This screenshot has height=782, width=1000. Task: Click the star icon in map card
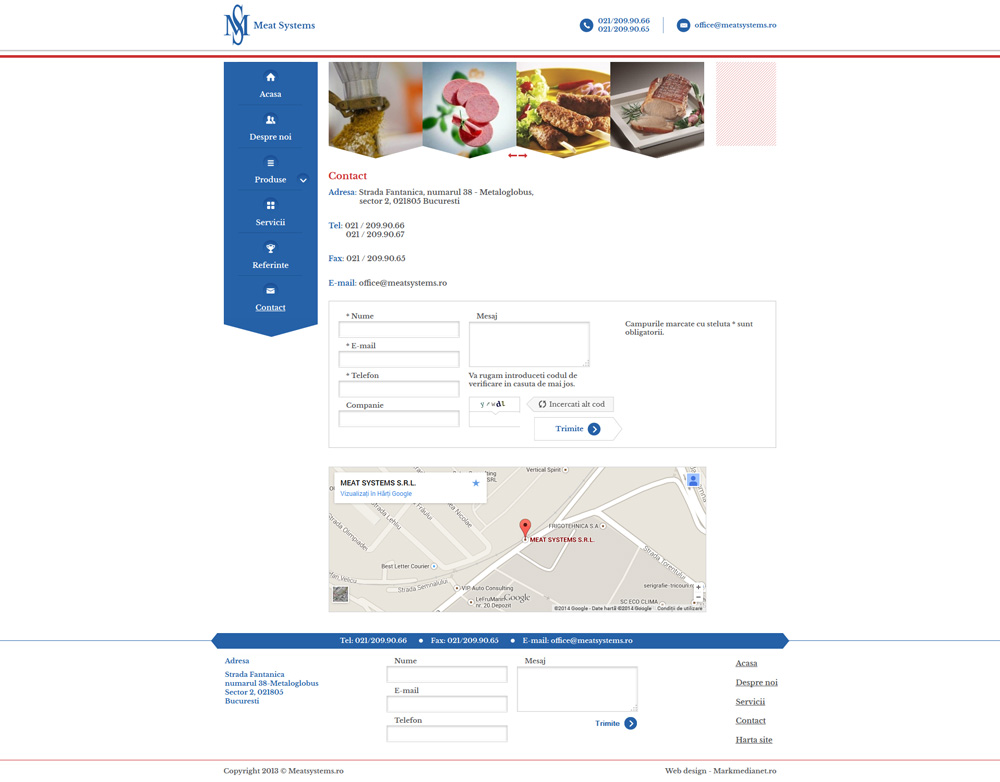point(476,483)
